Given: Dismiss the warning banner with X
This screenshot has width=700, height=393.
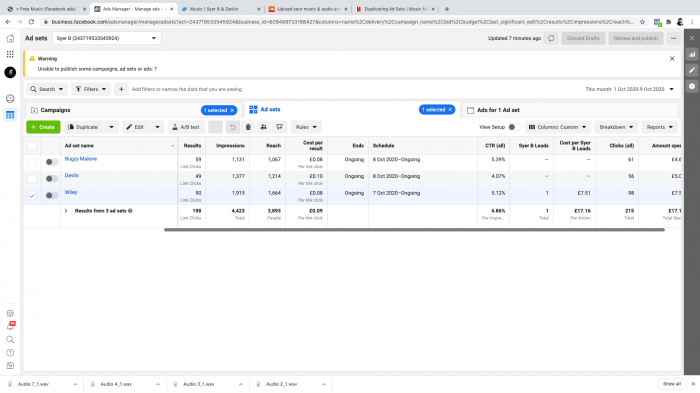Looking at the screenshot, I should (672, 59).
